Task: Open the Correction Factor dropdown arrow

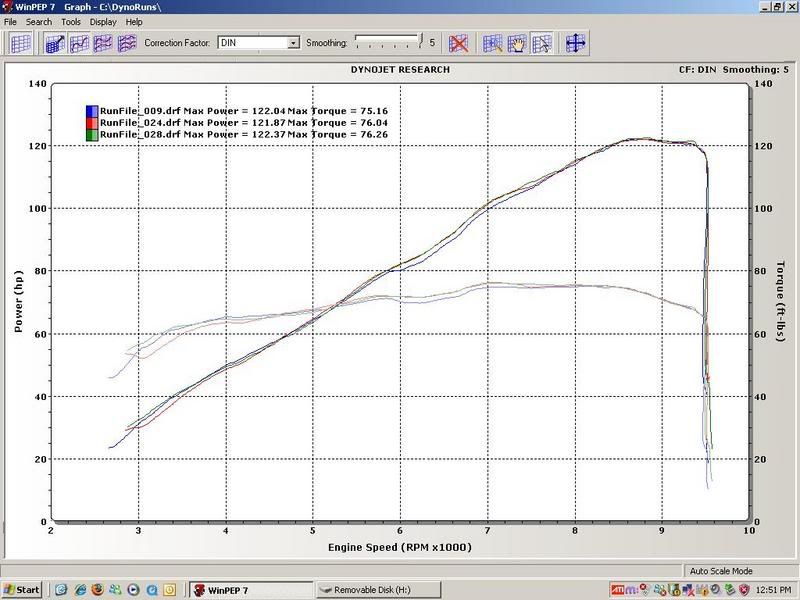Action: 293,43
